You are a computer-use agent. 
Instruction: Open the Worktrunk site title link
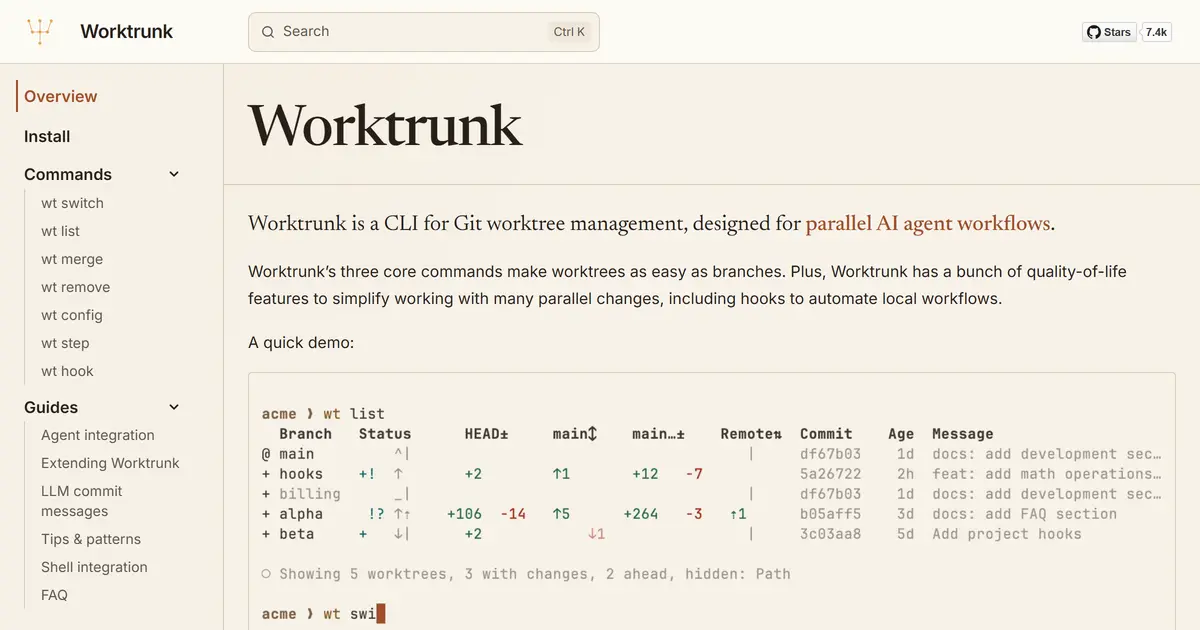click(126, 32)
